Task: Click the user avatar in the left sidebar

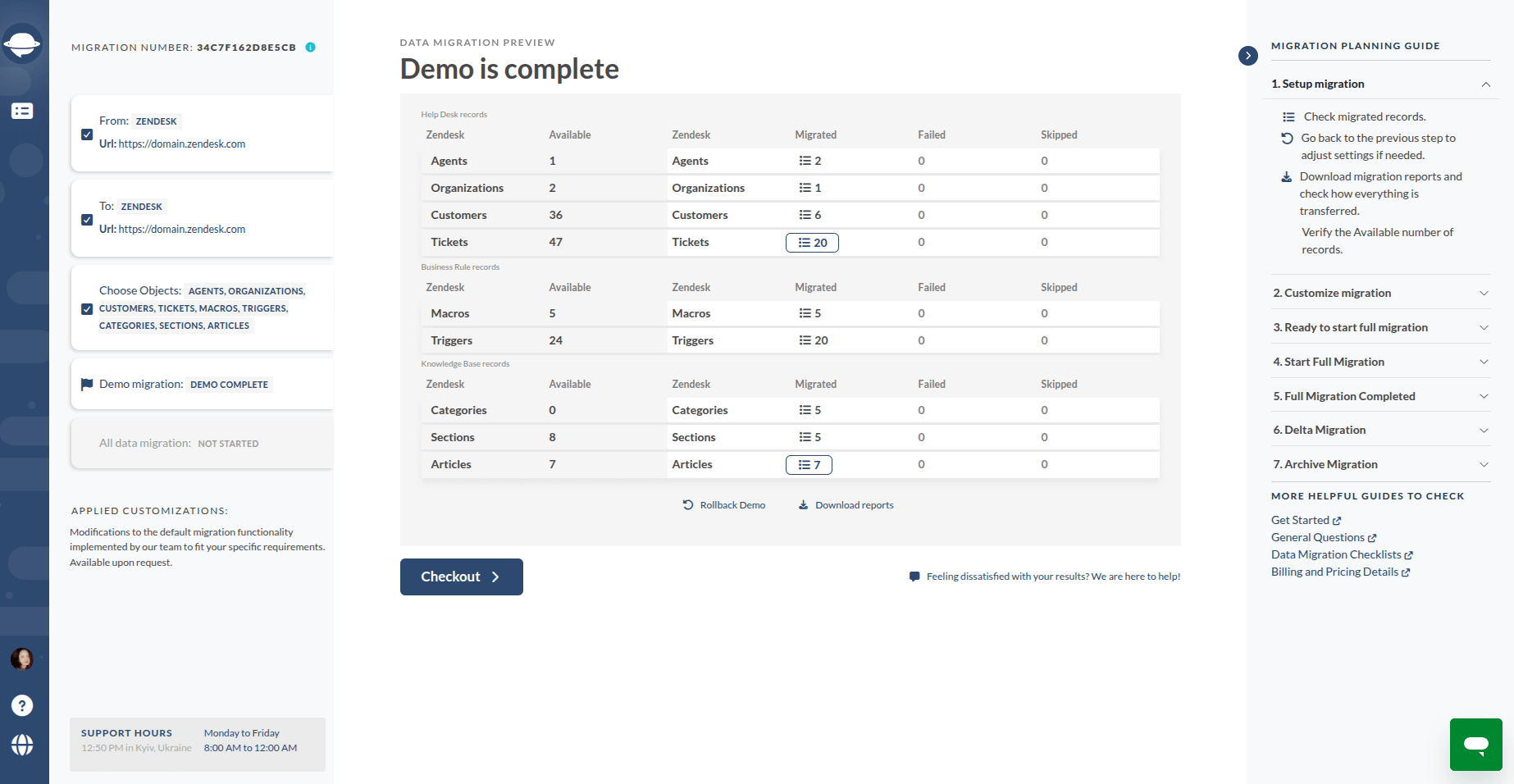Action: (x=22, y=659)
